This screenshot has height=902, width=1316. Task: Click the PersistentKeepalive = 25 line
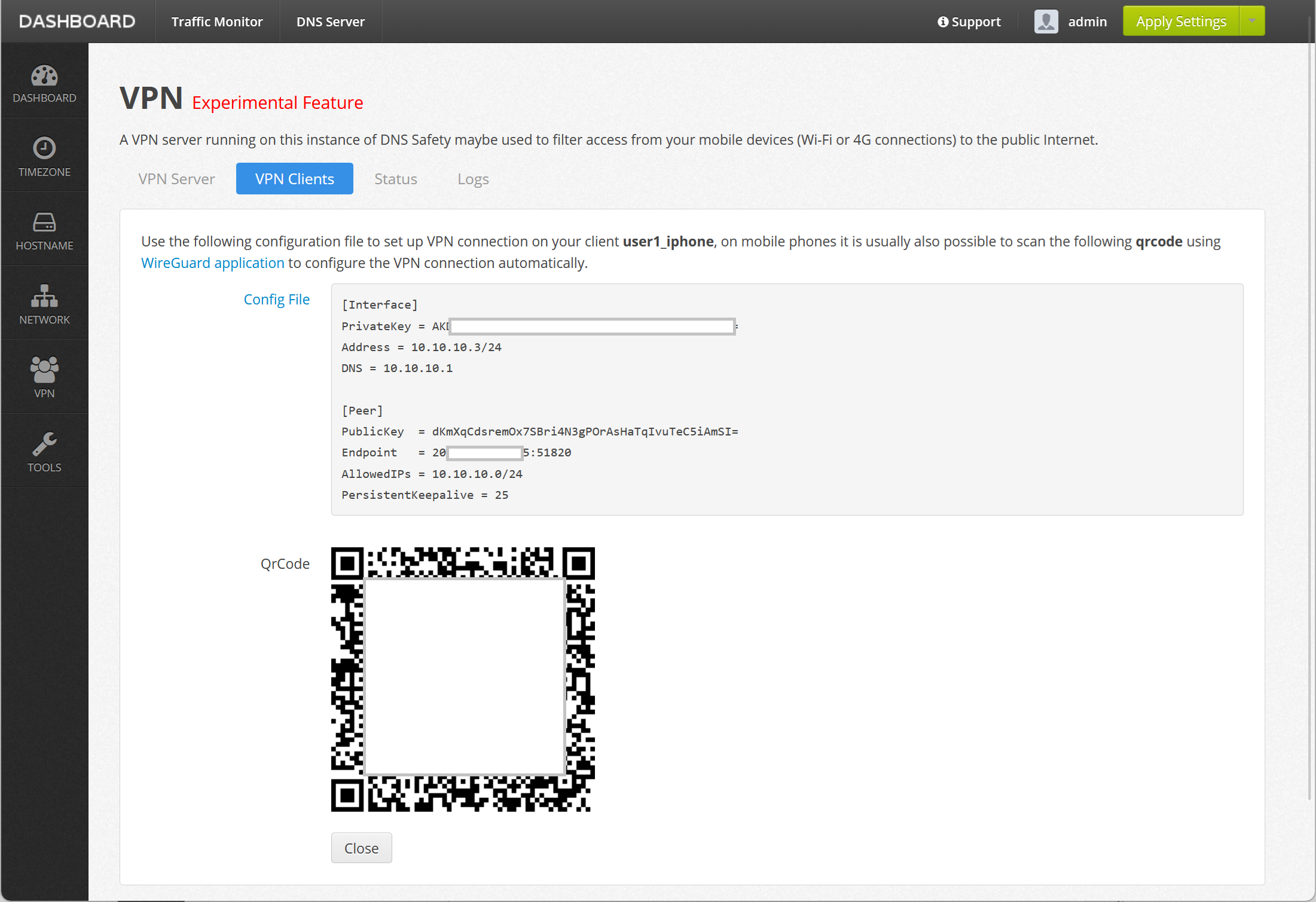click(x=425, y=495)
